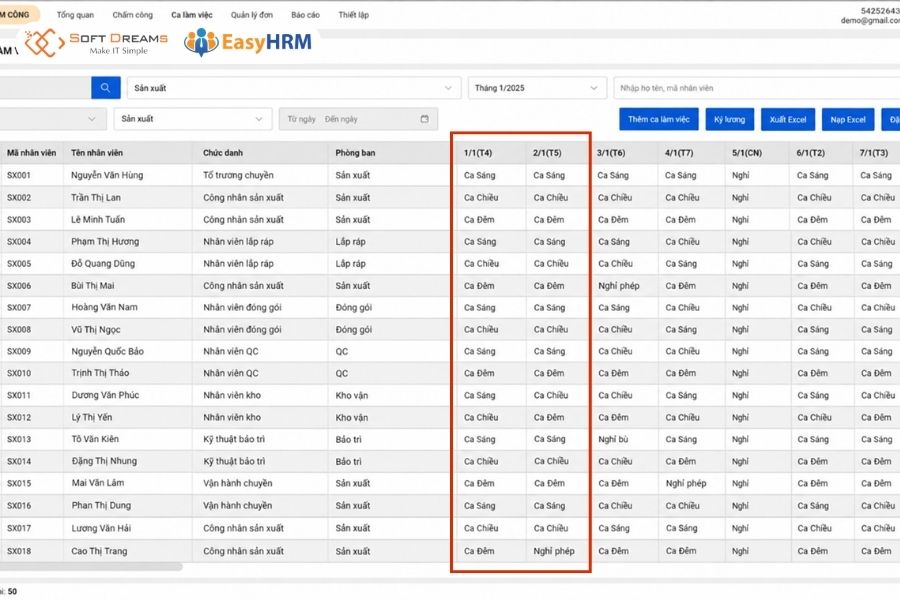The height and width of the screenshot is (600, 900).
Task: Click Tổ trưởng chuyền job title cell
Action: click(238, 175)
